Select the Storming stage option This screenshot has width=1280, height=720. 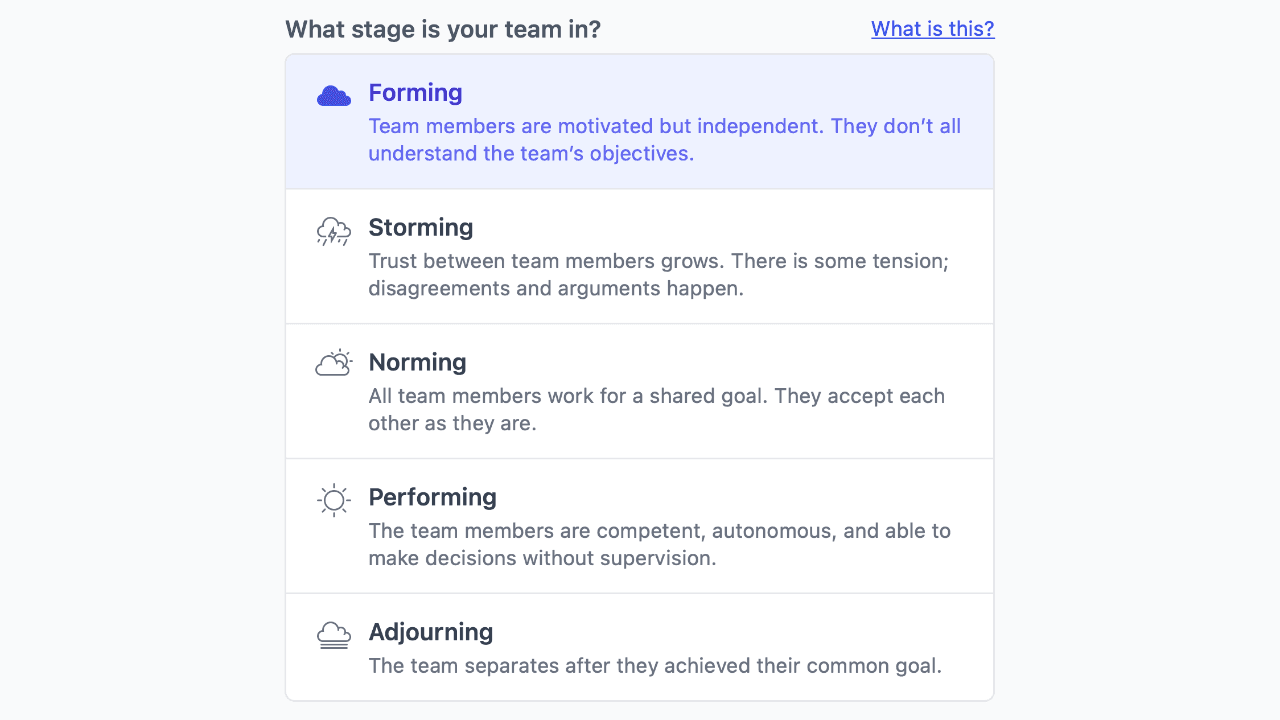pyautogui.click(x=639, y=255)
